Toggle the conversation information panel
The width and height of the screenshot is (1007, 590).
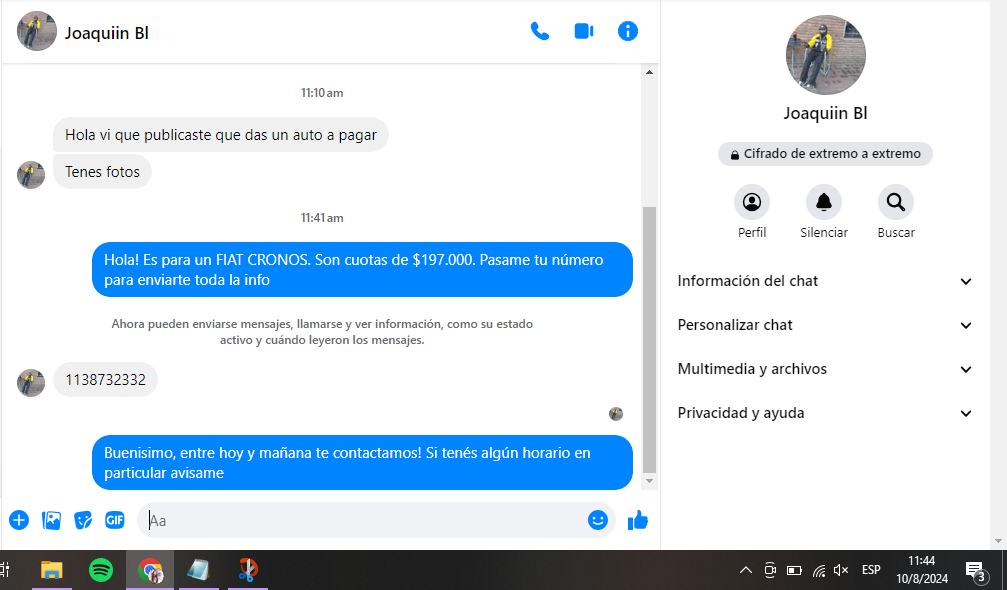[628, 31]
